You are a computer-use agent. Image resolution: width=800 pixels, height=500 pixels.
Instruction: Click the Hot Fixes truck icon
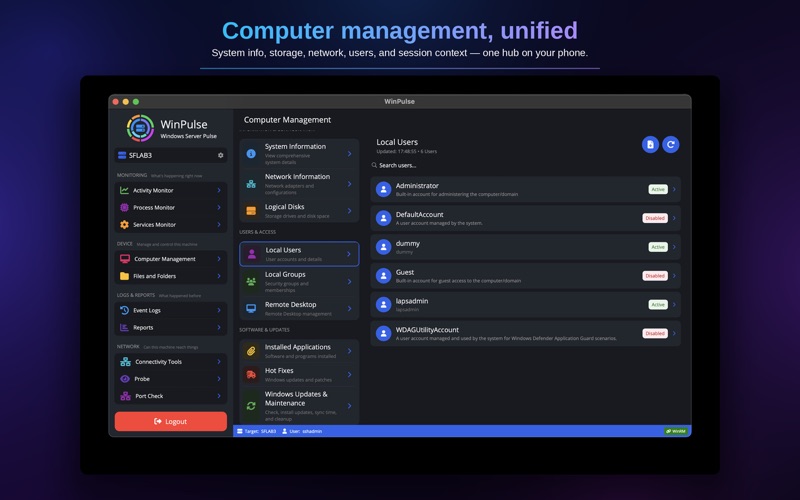[x=251, y=375]
